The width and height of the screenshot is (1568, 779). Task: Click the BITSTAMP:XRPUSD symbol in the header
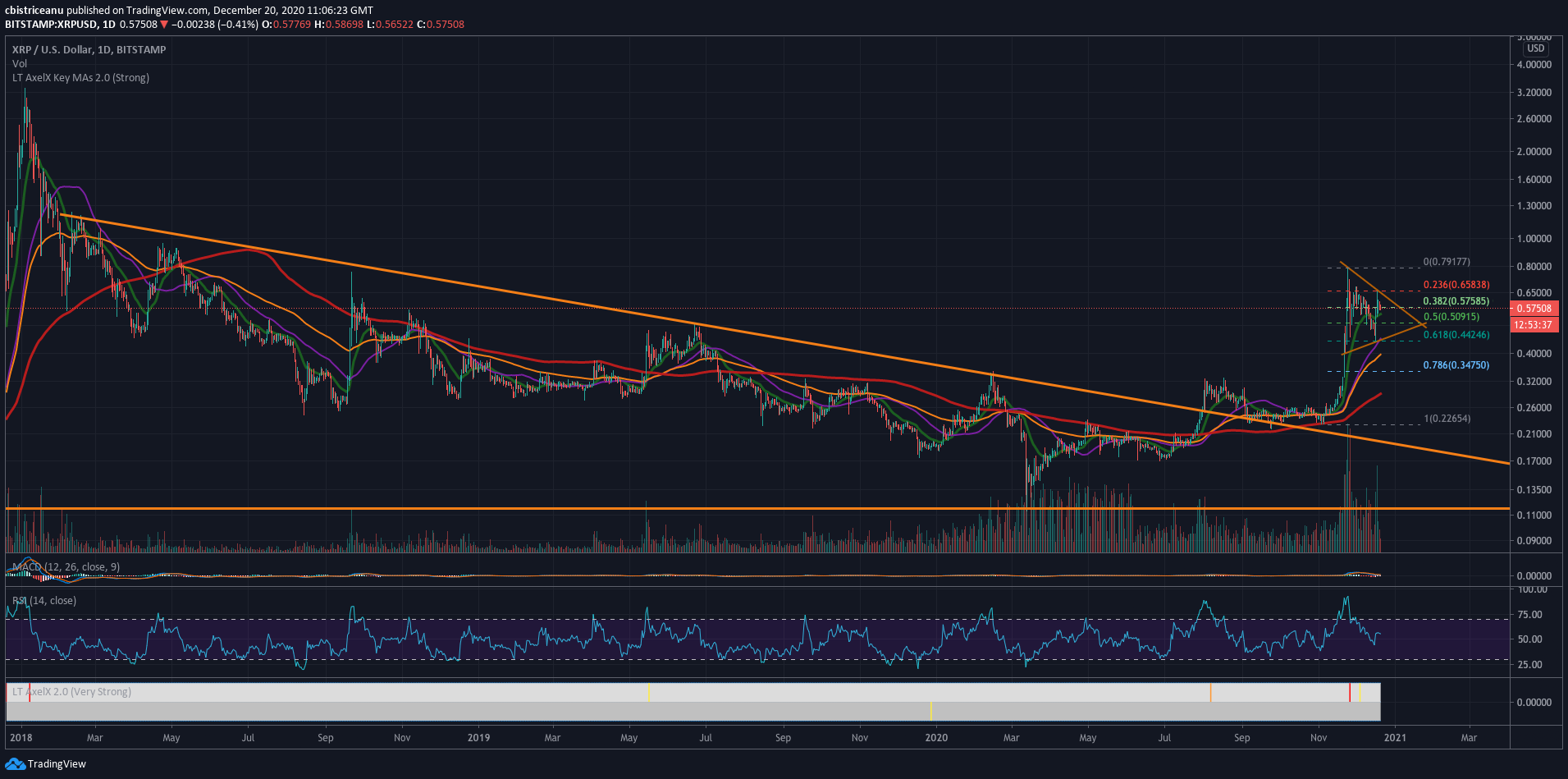(51, 25)
